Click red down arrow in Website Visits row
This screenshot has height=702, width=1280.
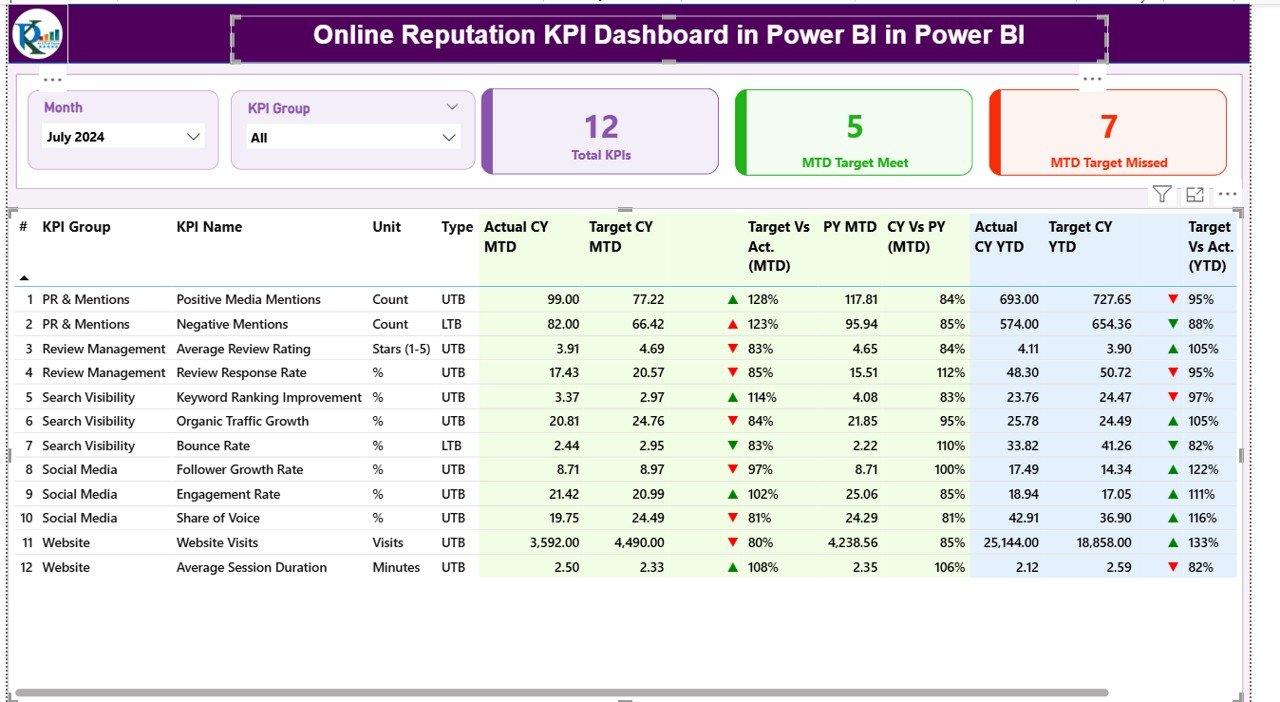click(733, 543)
